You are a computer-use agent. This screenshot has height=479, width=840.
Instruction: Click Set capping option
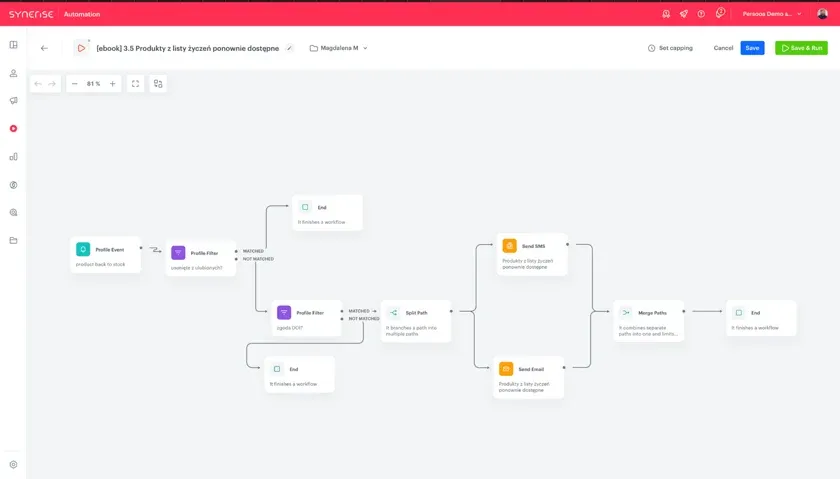coord(670,48)
